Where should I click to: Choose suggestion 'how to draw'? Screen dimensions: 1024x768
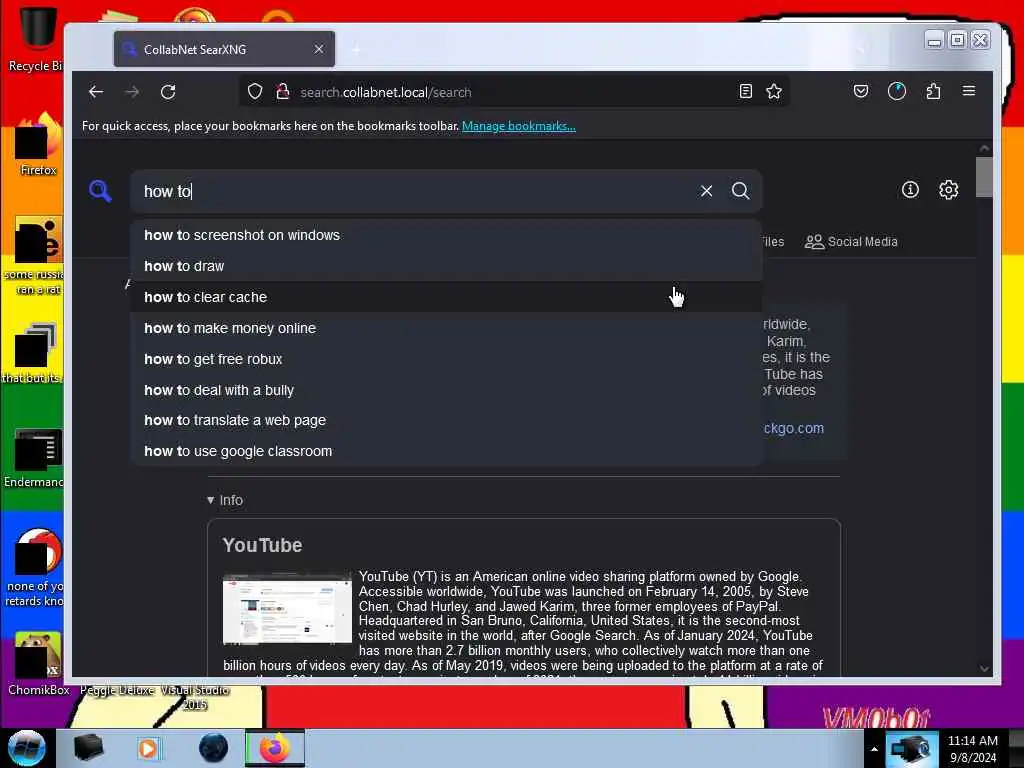point(446,266)
